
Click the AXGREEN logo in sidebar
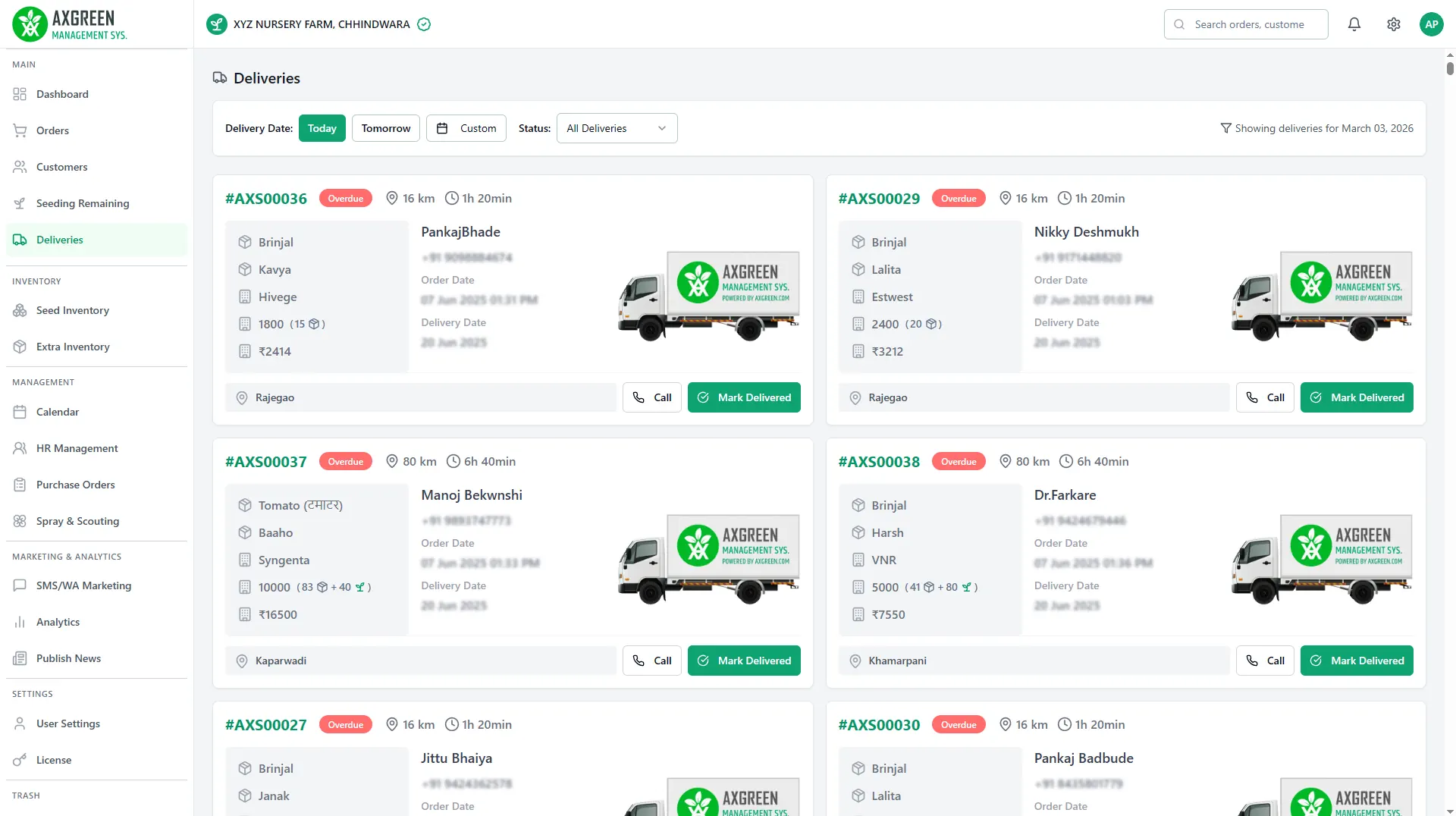70,24
